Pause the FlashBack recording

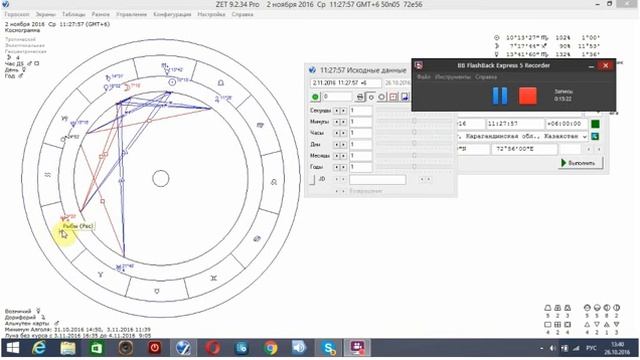click(x=500, y=96)
